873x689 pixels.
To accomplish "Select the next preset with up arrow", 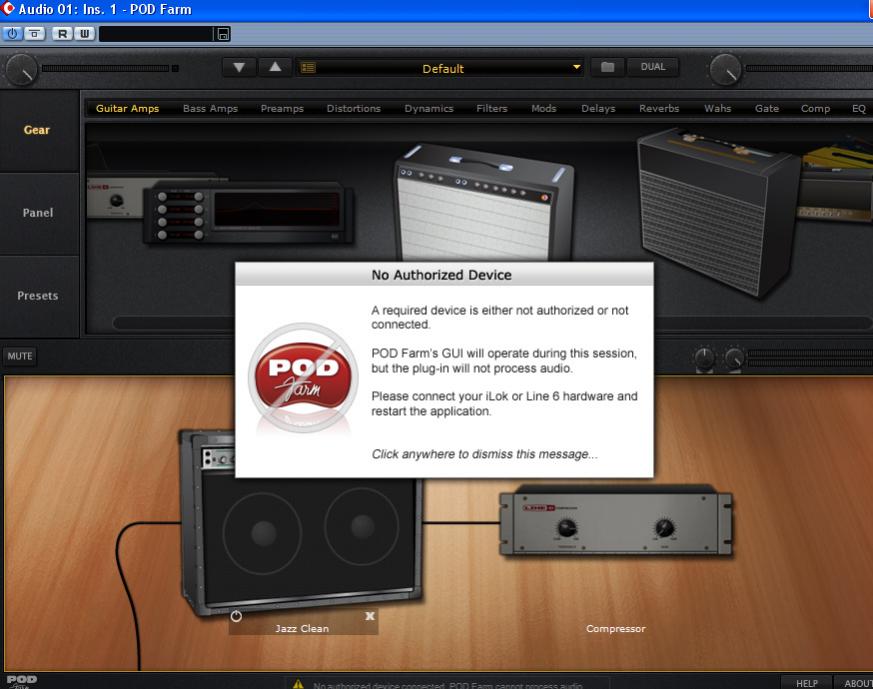I will point(275,67).
